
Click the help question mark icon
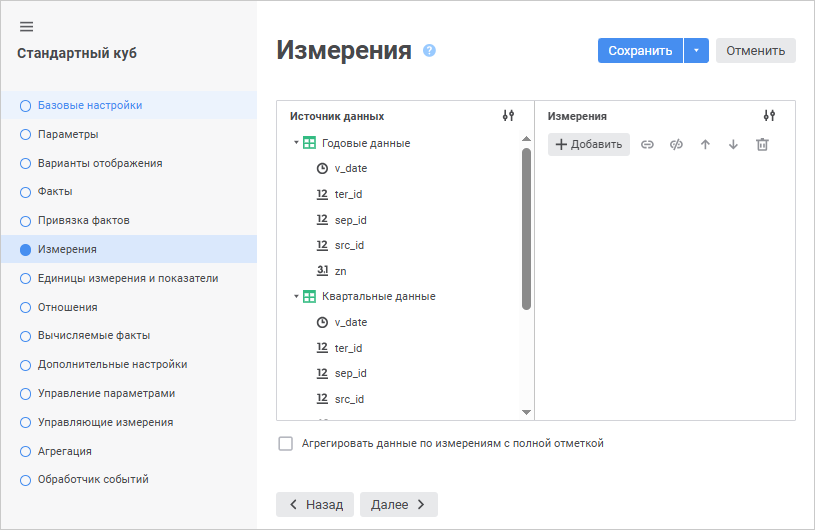pos(430,50)
